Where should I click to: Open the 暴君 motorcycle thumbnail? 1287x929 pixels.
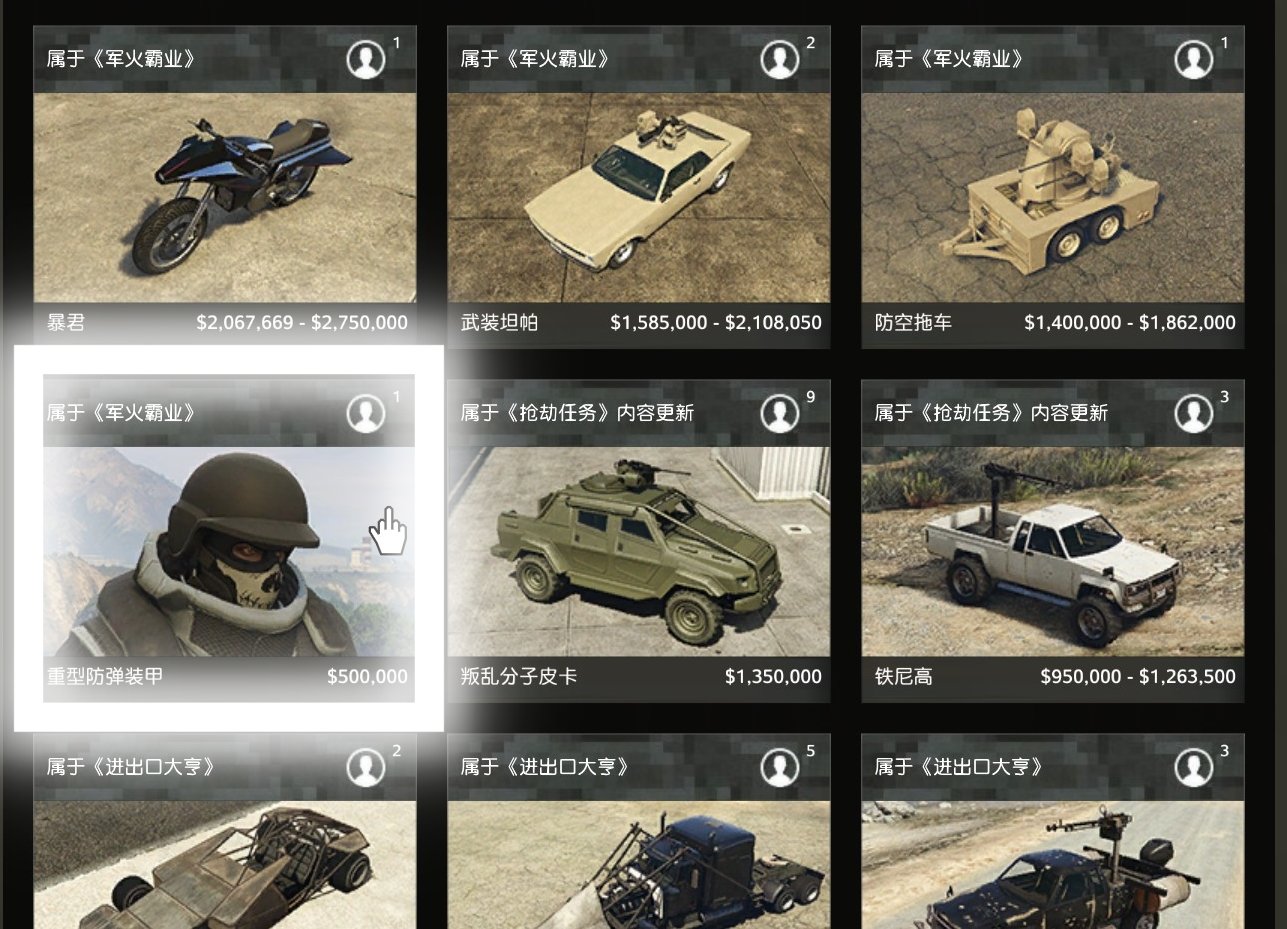tap(225, 198)
